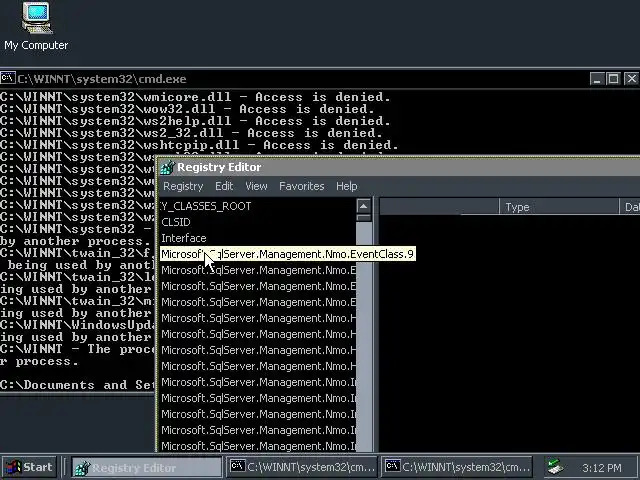
Task: Open the Edit menu in Registry Editor
Action: 224,186
